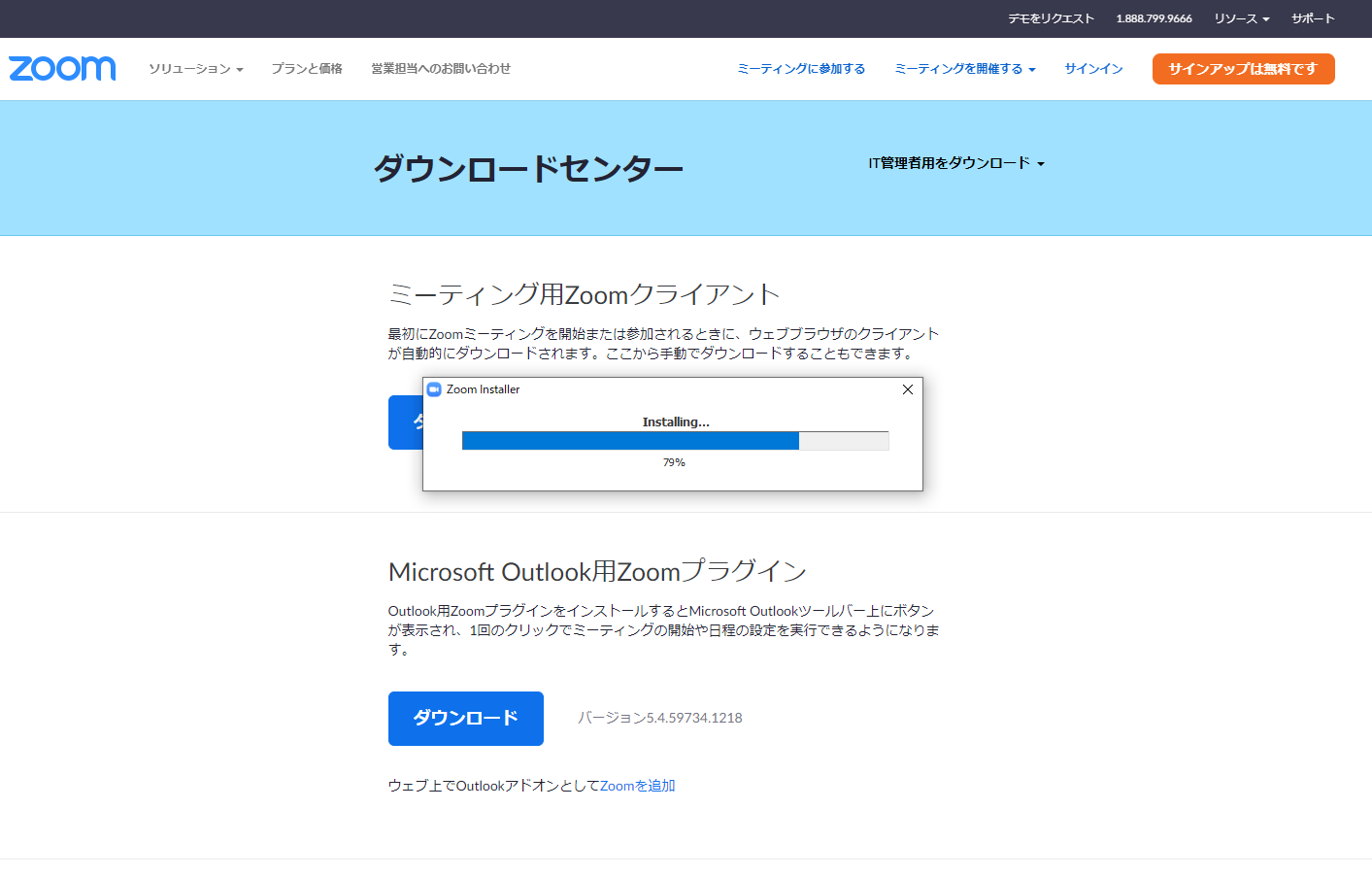Click Microsoft Outlook用Zoomプラグイン heading
Screen dimensions: 1372x877
[x=598, y=571]
